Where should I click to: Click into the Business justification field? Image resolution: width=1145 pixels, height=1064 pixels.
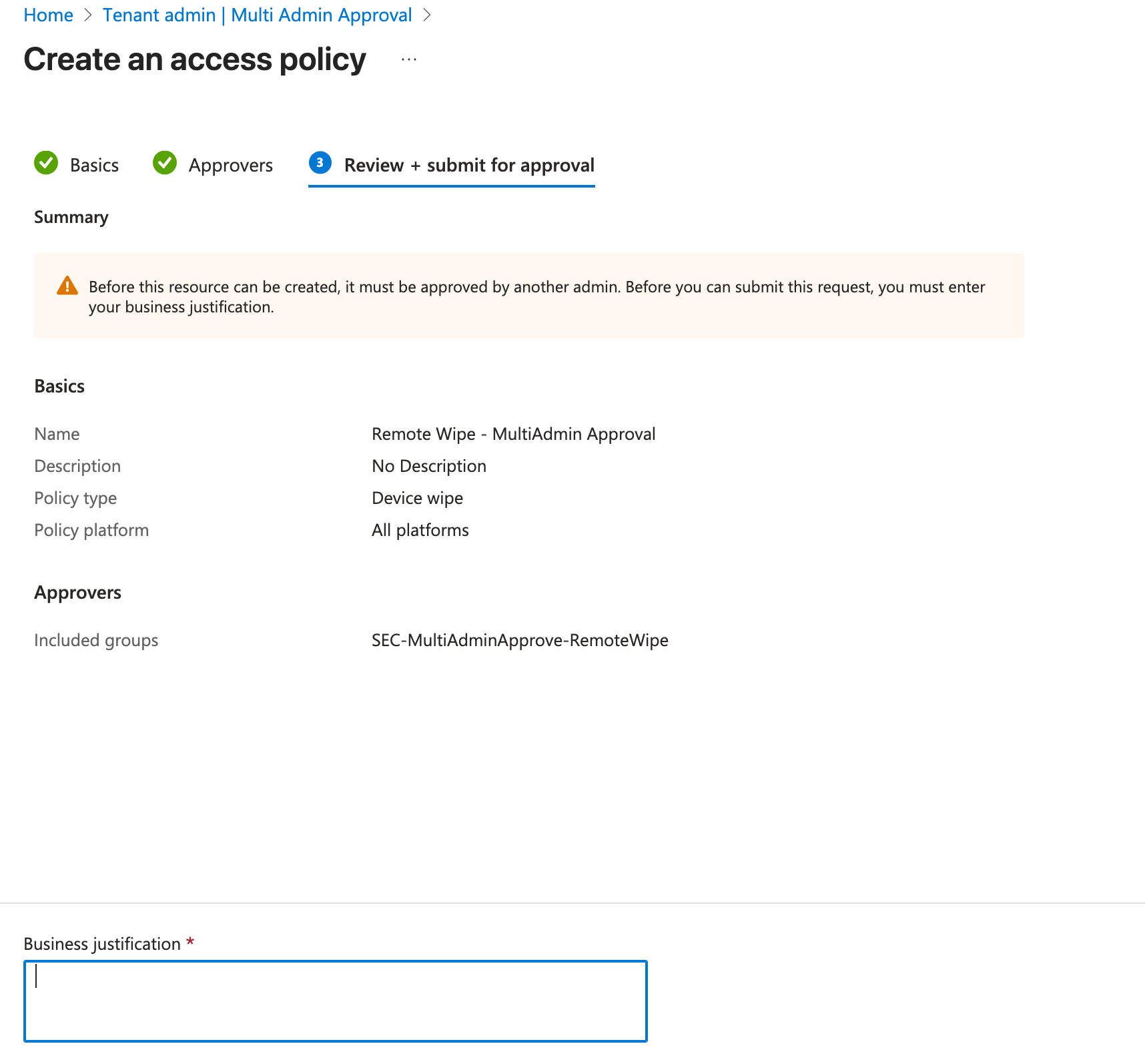point(336,1001)
